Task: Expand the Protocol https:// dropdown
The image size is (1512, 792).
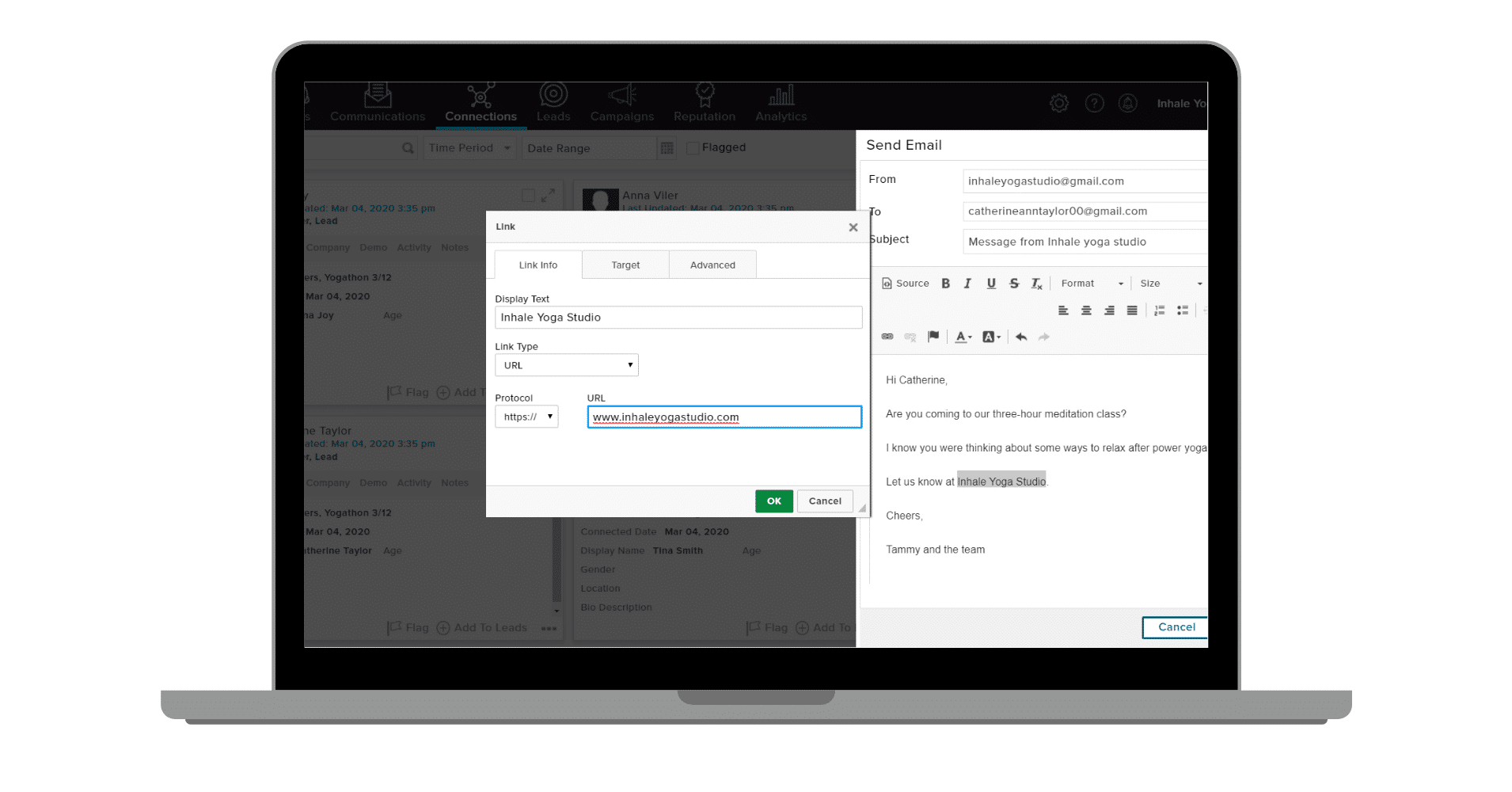Action: click(x=526, y=417)
